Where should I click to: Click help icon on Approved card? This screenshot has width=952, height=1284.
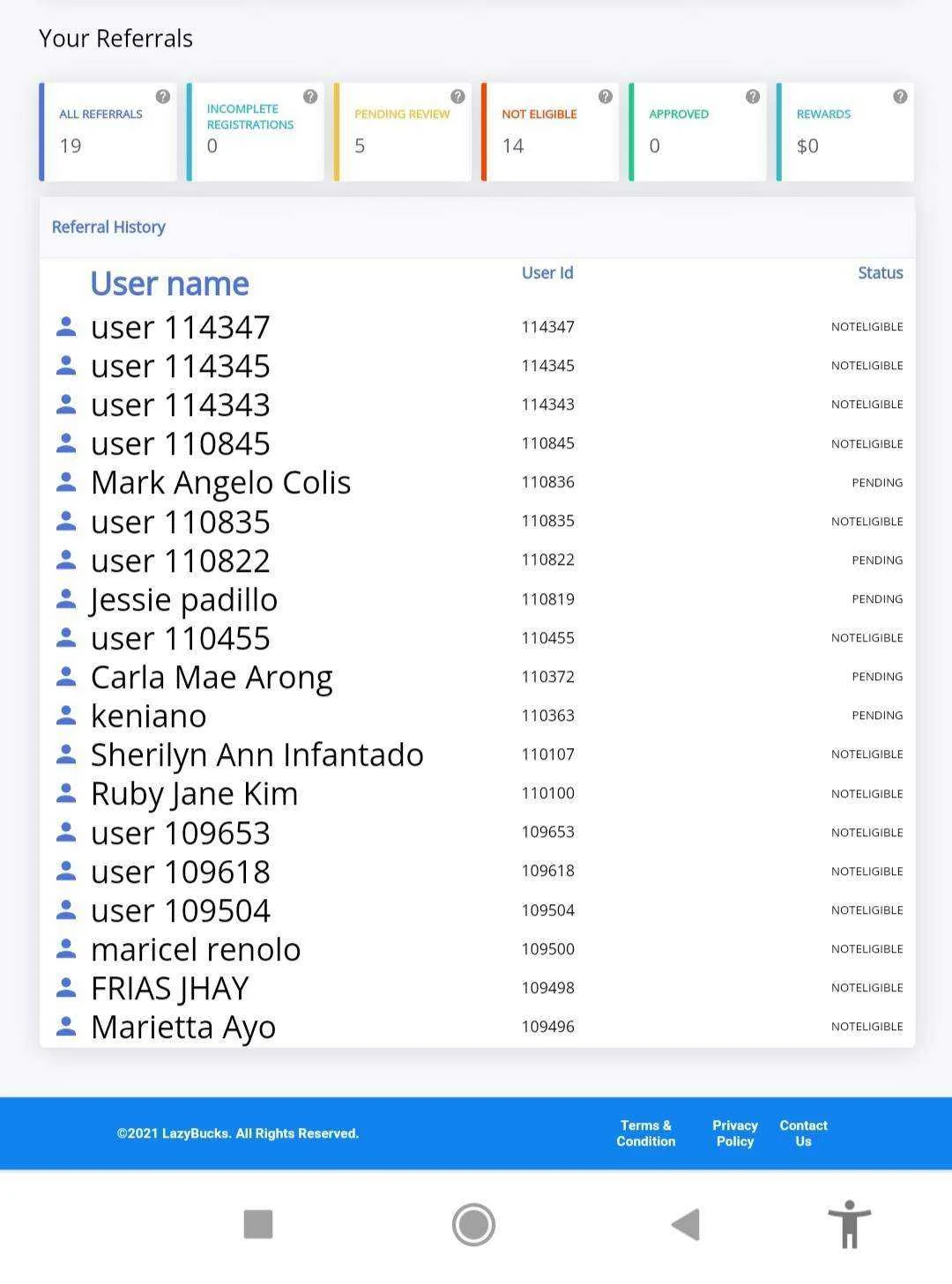coord(753,97)
